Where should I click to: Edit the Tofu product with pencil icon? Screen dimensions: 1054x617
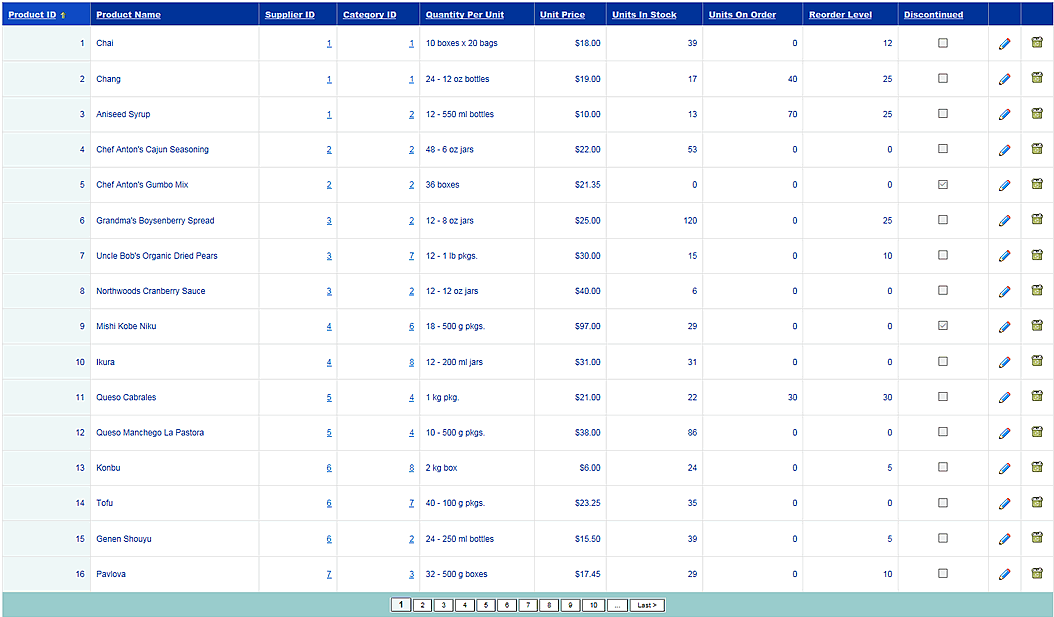tap(1004, 504)
